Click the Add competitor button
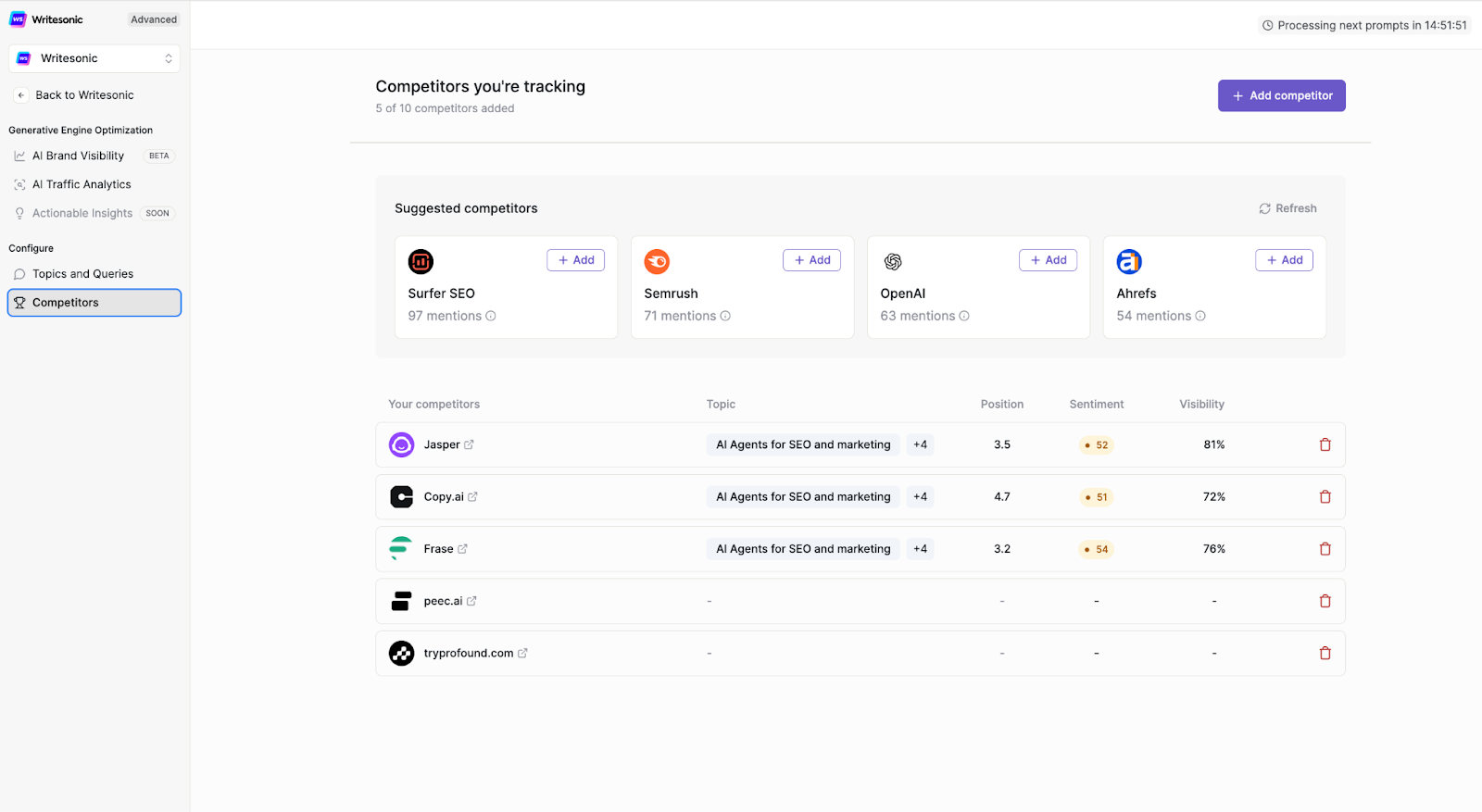1482x812 pixels. click(x=1281, y=95)
